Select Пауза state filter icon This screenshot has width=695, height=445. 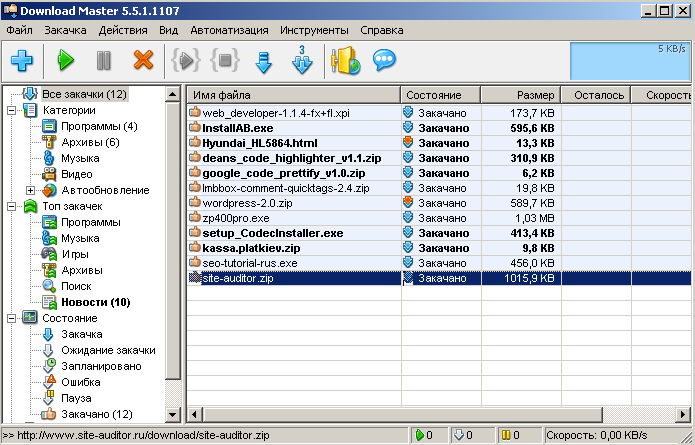coord(48,398)
